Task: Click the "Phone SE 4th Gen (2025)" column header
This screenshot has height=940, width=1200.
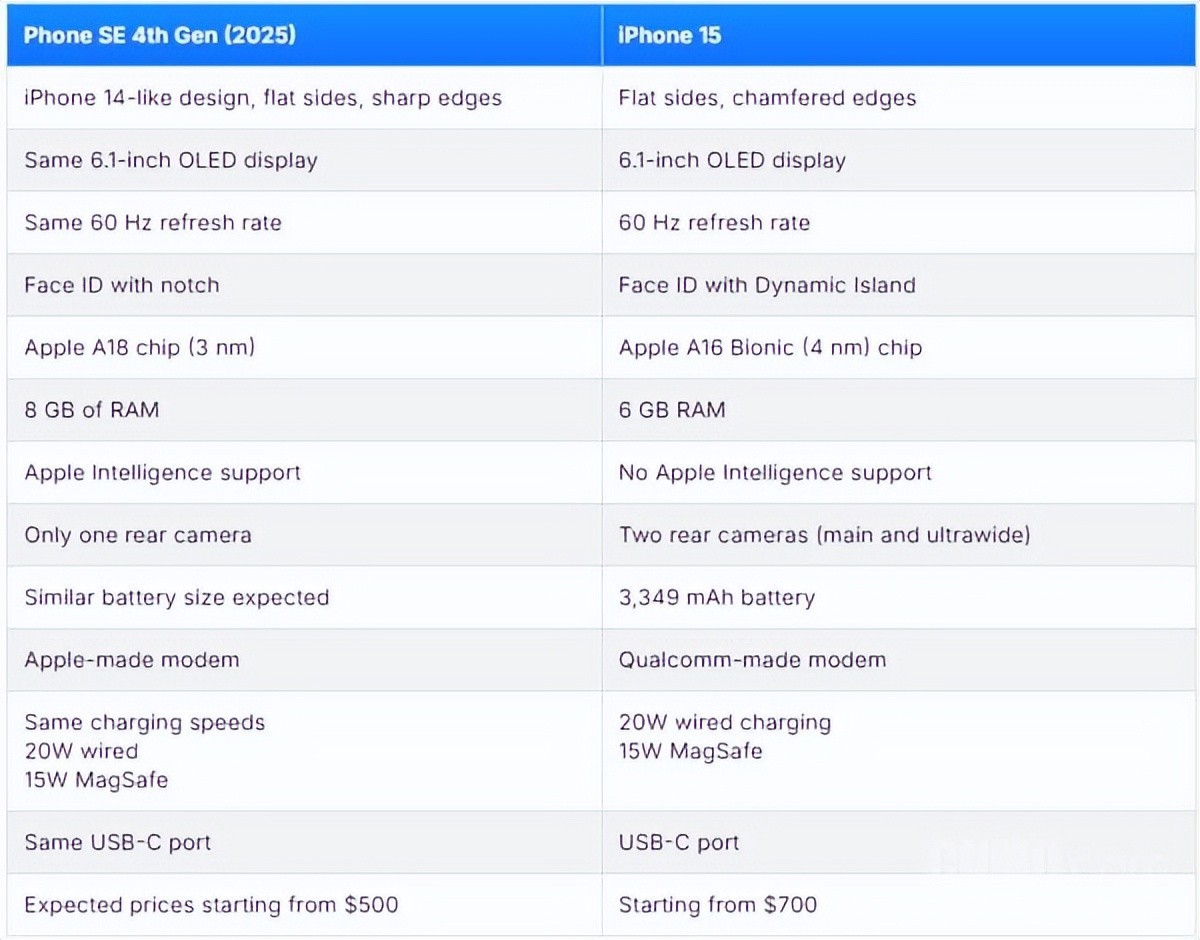Action: pyautogui.click(x=160, y=36)
